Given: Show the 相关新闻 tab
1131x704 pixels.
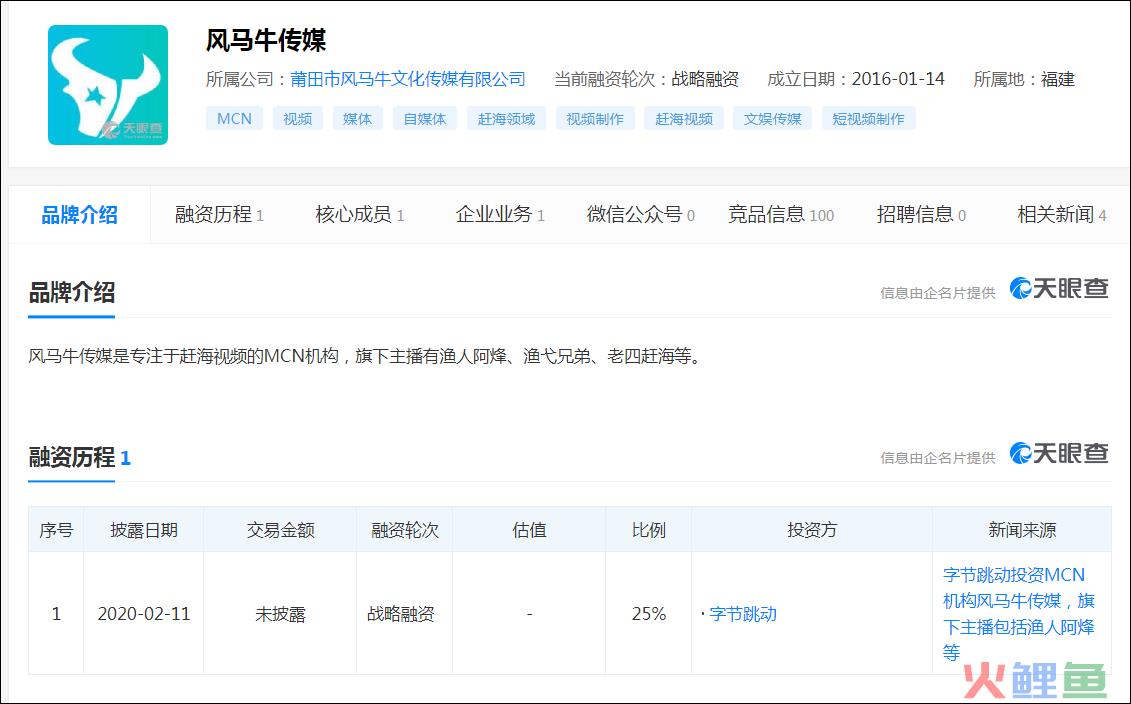Looking at the screenshot, I should (1061, 214).
